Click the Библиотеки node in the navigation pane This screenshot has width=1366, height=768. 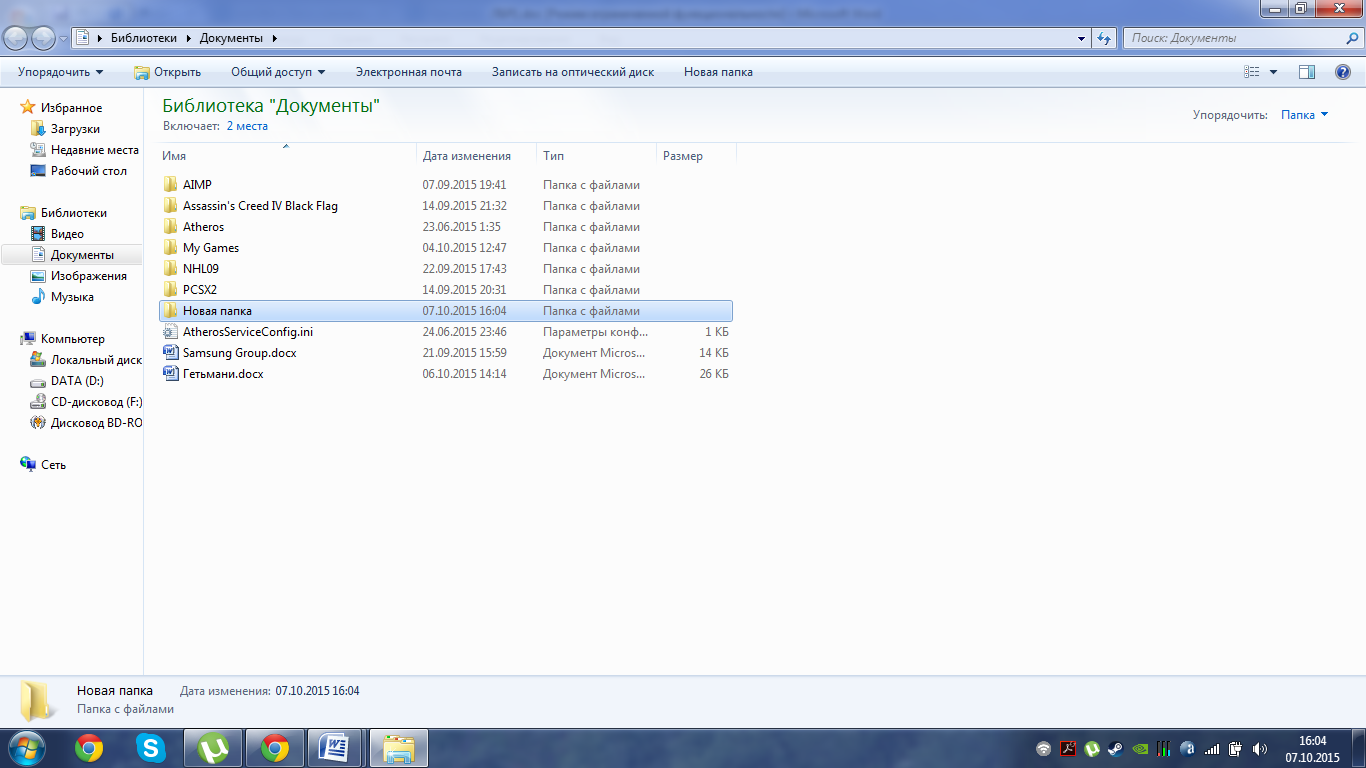(73, 213)
